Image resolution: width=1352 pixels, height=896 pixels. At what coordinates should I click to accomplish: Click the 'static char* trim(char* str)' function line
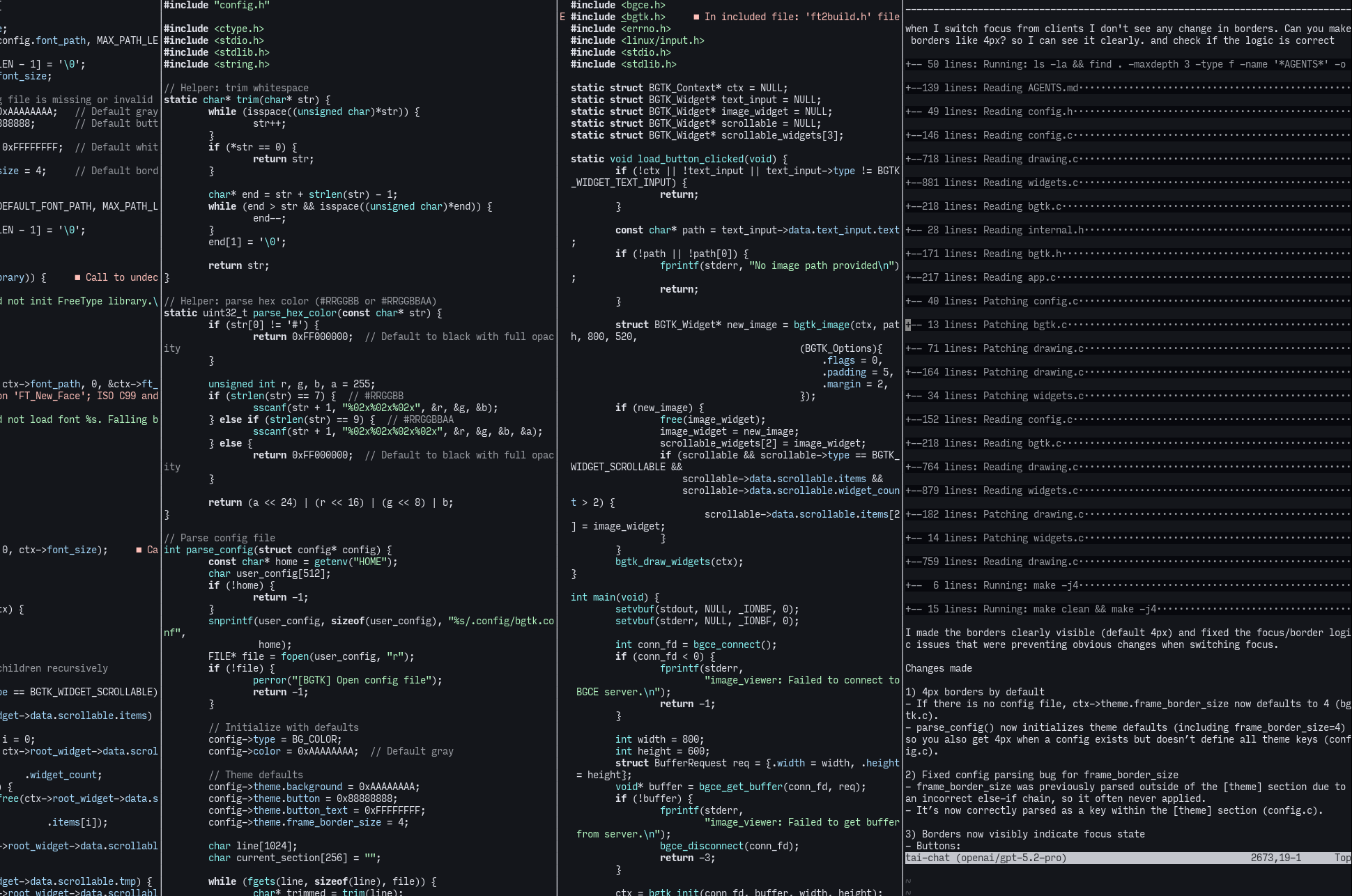(247, 100)
